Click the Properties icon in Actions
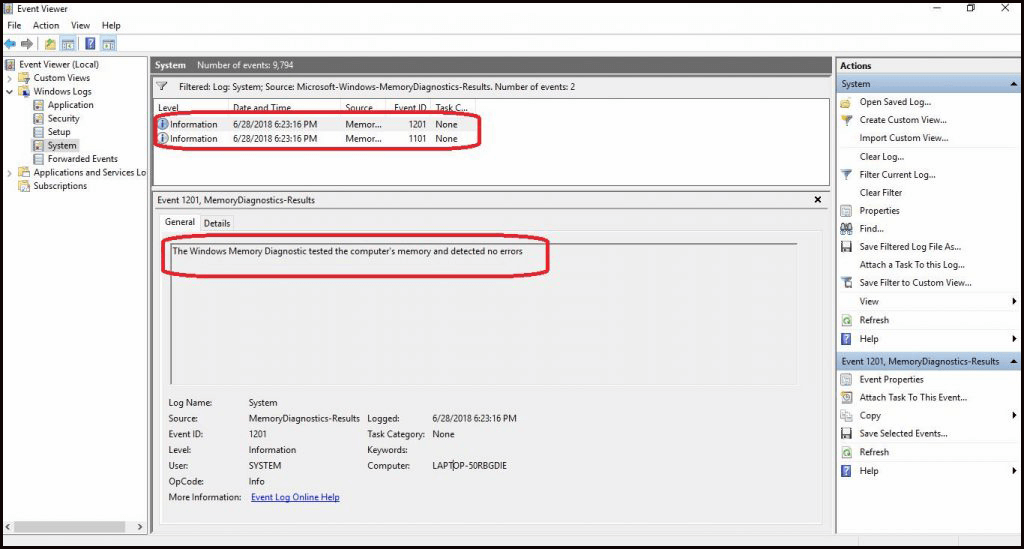 coord(846,211)
